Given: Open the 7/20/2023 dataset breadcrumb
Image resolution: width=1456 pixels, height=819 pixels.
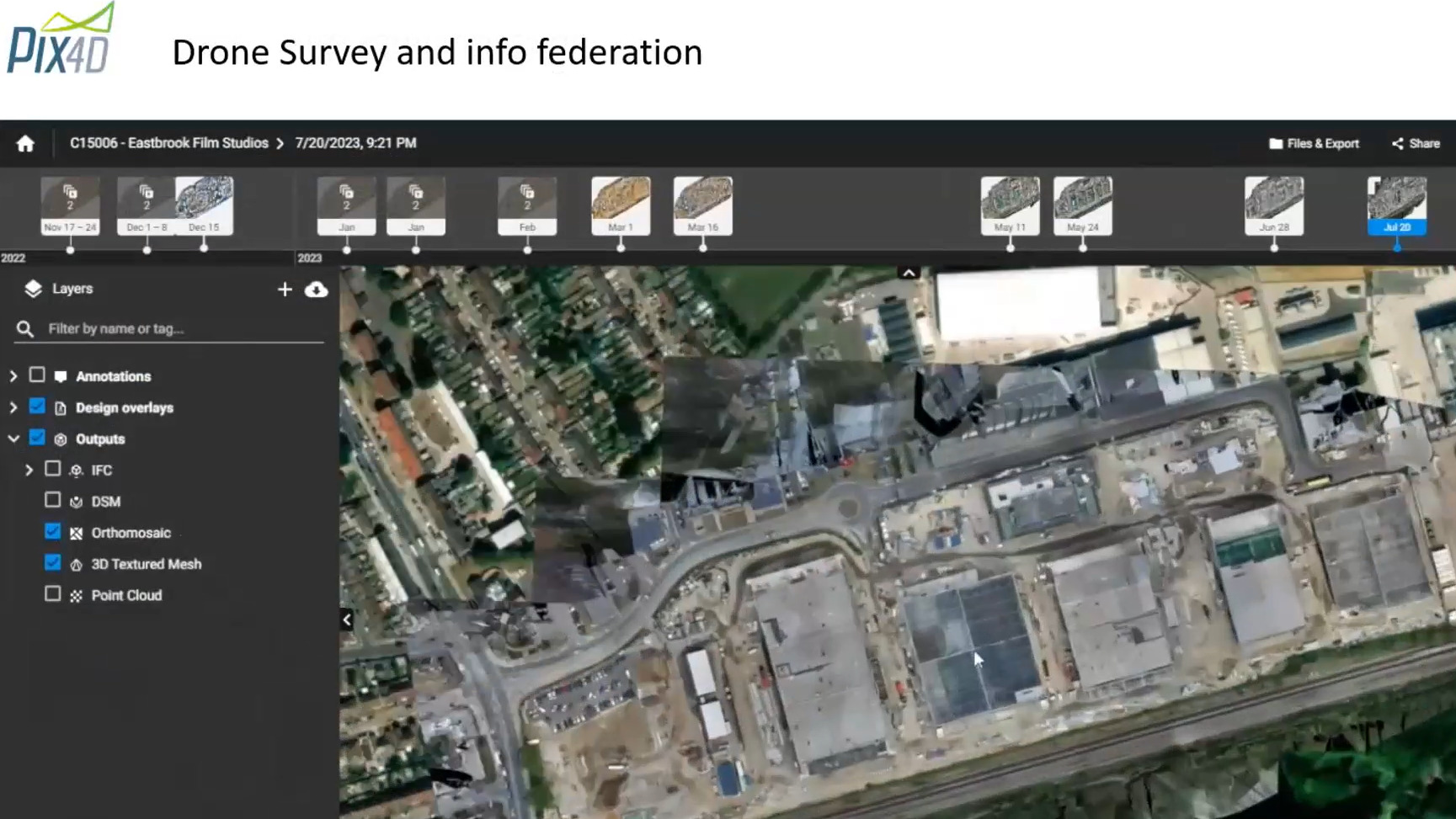Looking at the screenshot, I should (355, 143).
